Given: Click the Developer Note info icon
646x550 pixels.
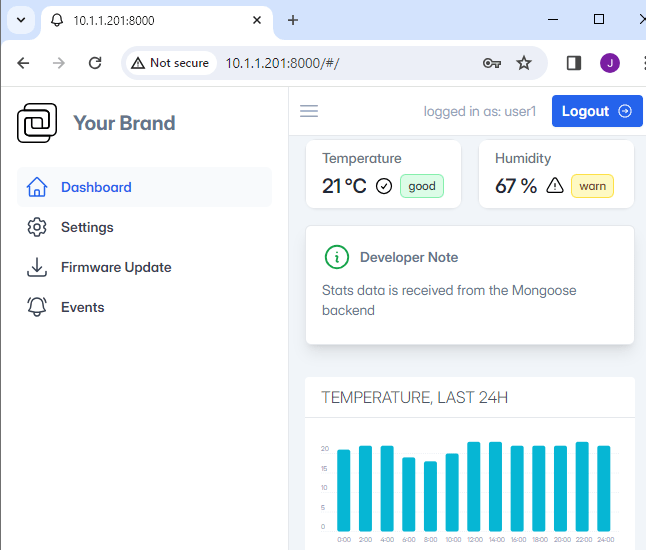Looking at the screenshot, I should pyautogui.click(x=337, y=257).
